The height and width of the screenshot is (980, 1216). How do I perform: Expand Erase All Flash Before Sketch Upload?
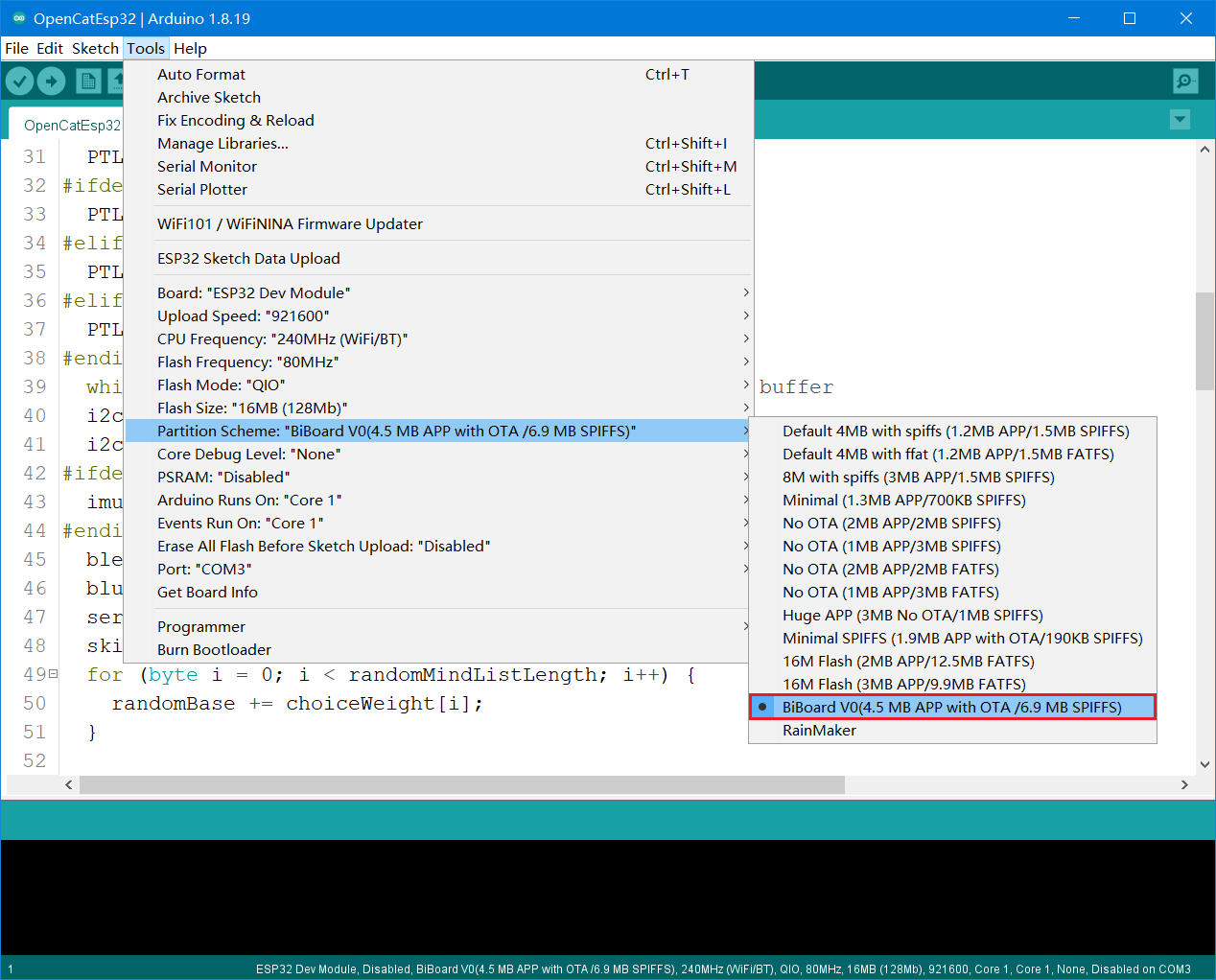tap(438, 546)
